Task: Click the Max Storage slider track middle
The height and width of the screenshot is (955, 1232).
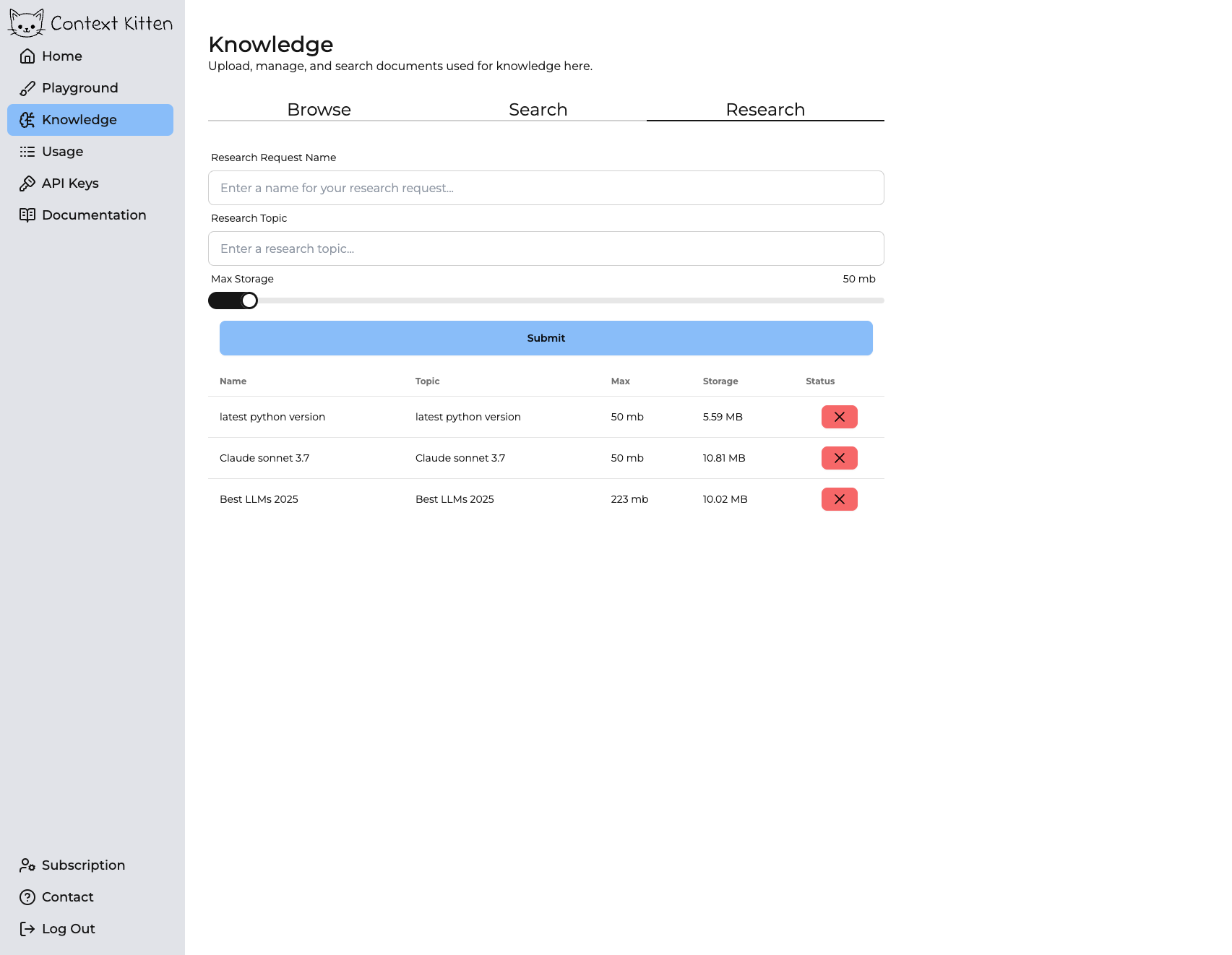Action: coord(546,301)
